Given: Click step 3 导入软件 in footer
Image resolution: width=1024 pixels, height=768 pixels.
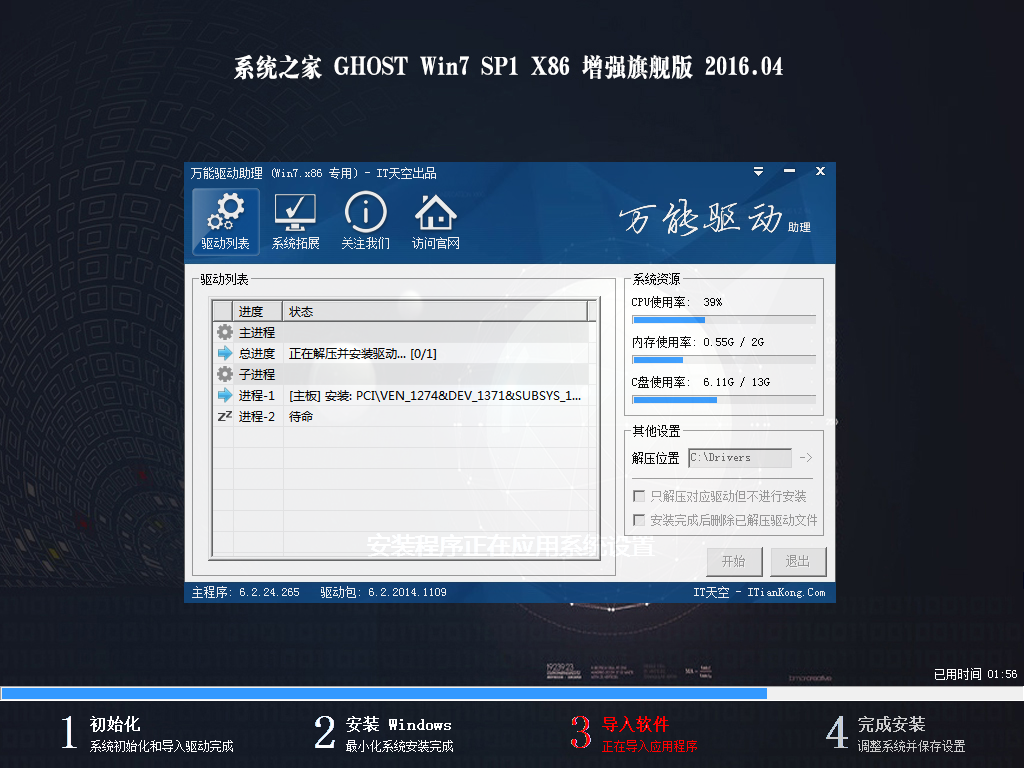Looking at the screenshot, I should coord(634,733).
